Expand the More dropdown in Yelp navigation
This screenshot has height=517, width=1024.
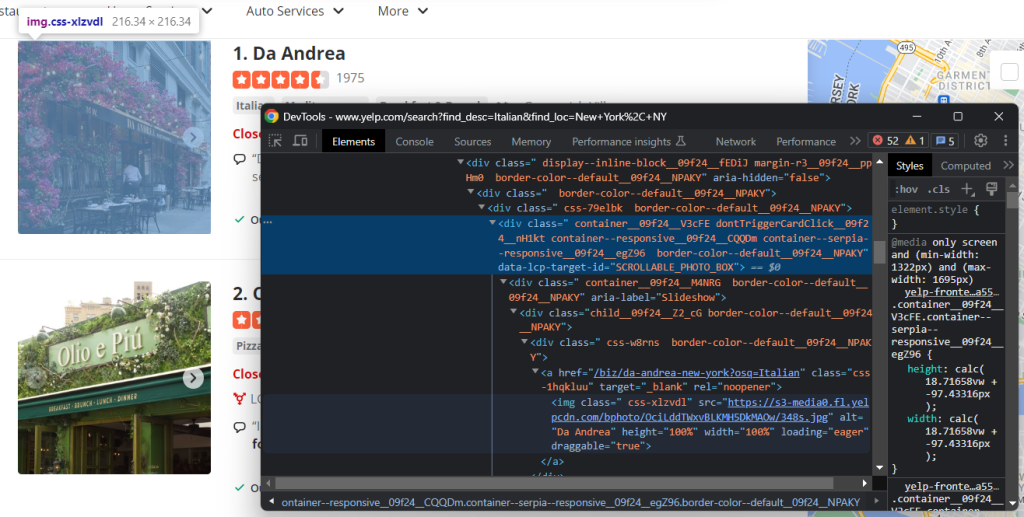coord(403,11)
